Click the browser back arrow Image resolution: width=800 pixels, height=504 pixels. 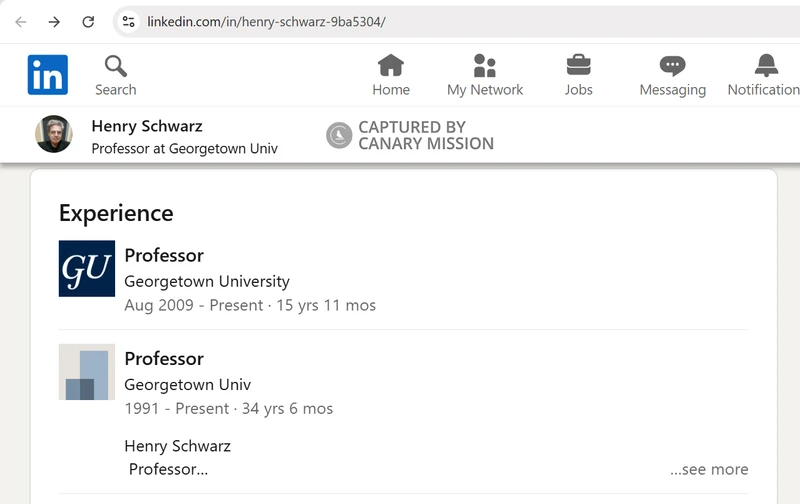click(x=20, y=22)
